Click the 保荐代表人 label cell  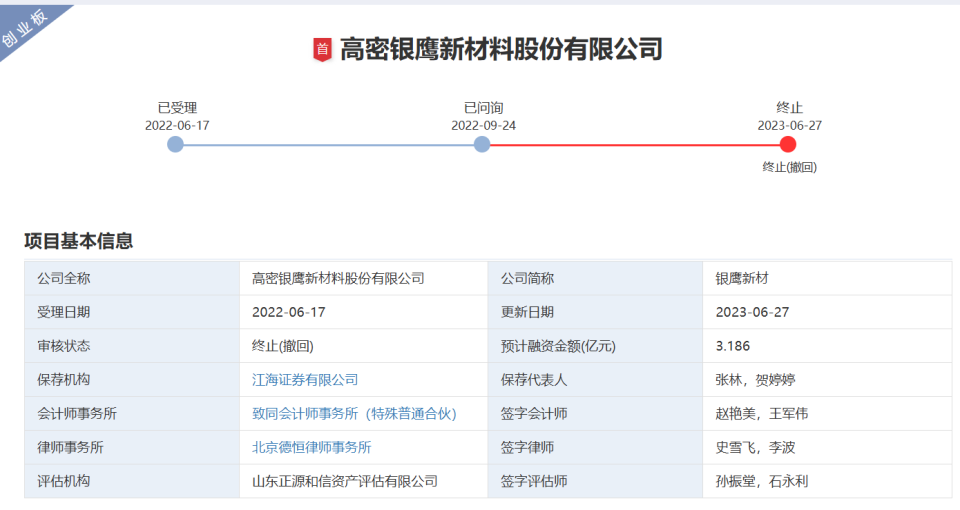pos(594,380)
